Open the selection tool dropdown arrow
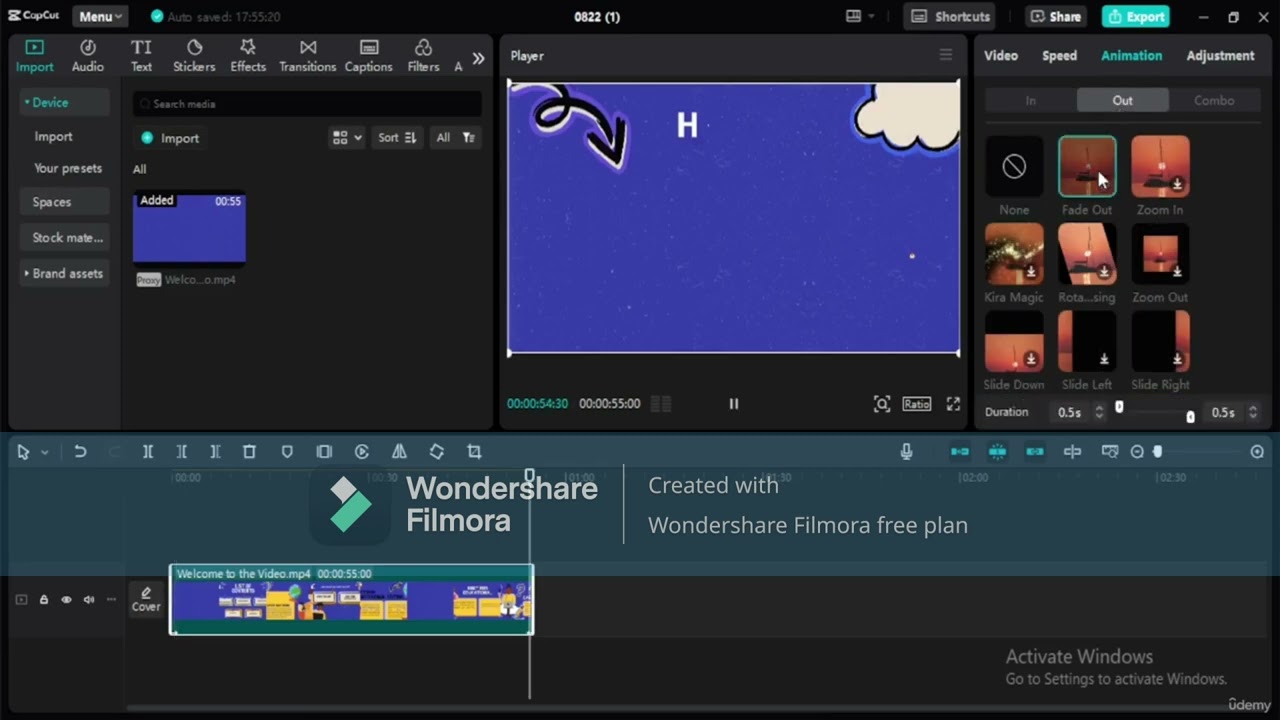The height and width of the screenshot is (720, 1280). click(44, 453)
